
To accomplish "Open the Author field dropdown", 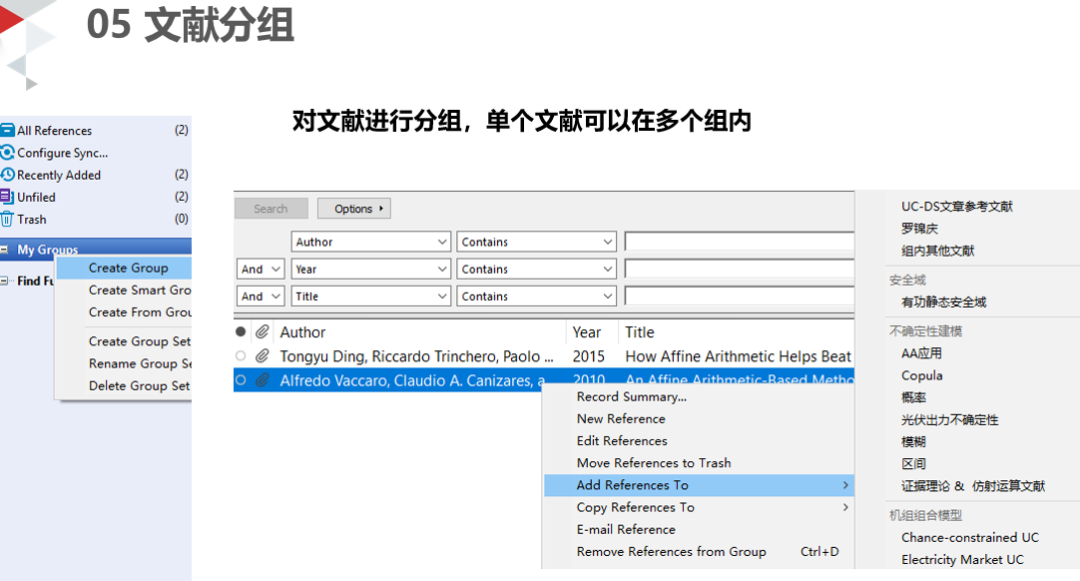I will pos(371,242).
